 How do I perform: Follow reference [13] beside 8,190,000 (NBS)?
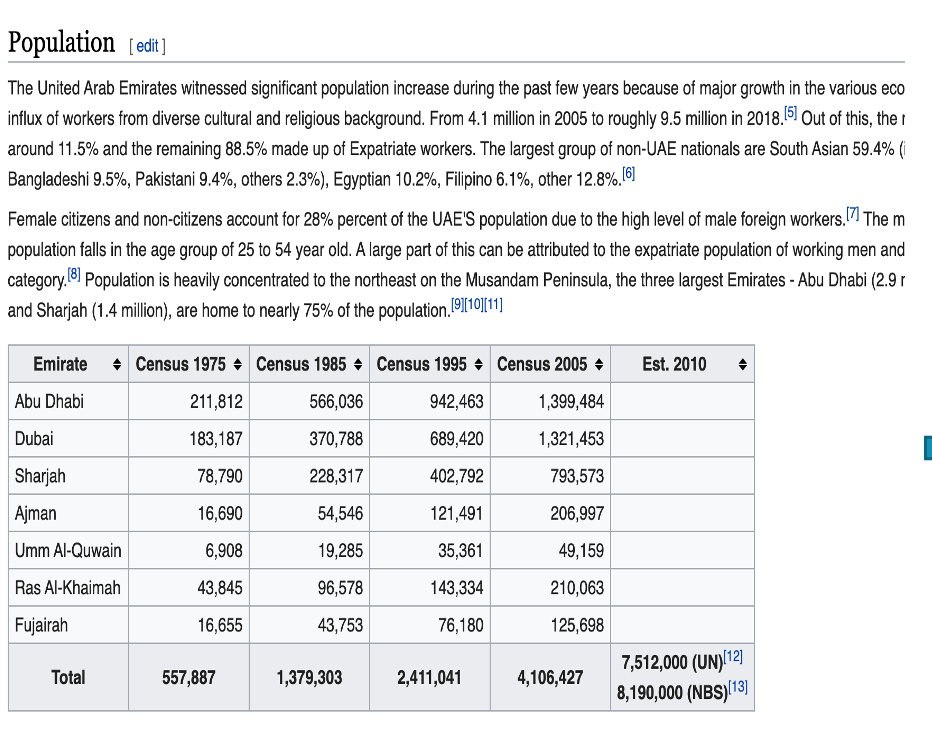pyautogui.click(x=738, y=687)
